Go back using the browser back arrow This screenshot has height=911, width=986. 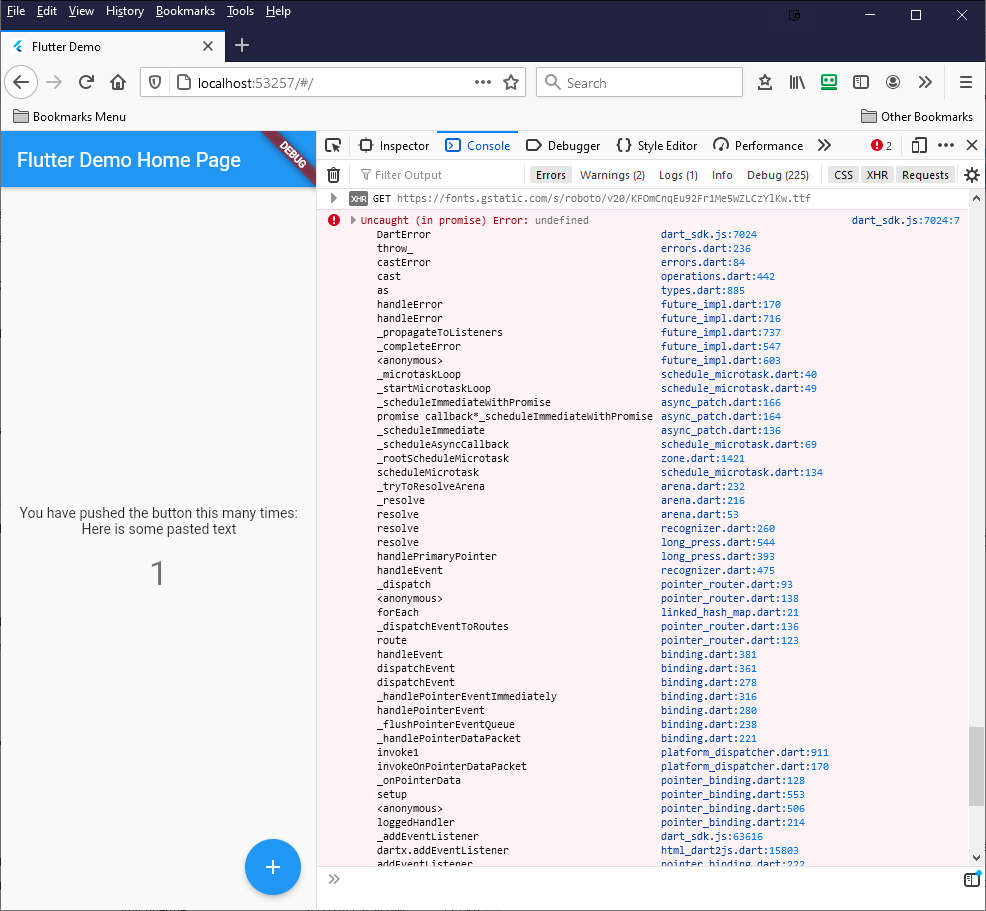(x=21, y=82)
